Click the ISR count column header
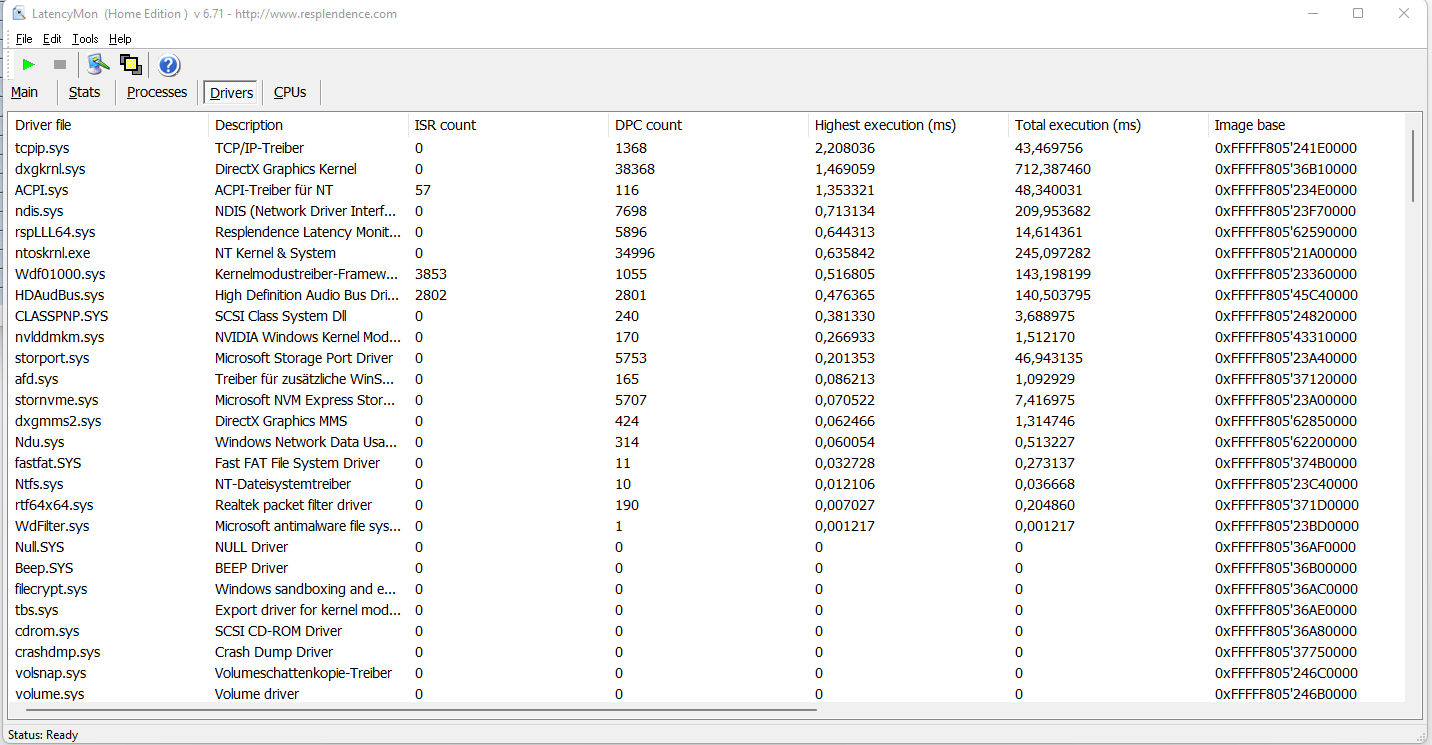The height and width of the screenshot is (745, 1432). coord(445,125)
